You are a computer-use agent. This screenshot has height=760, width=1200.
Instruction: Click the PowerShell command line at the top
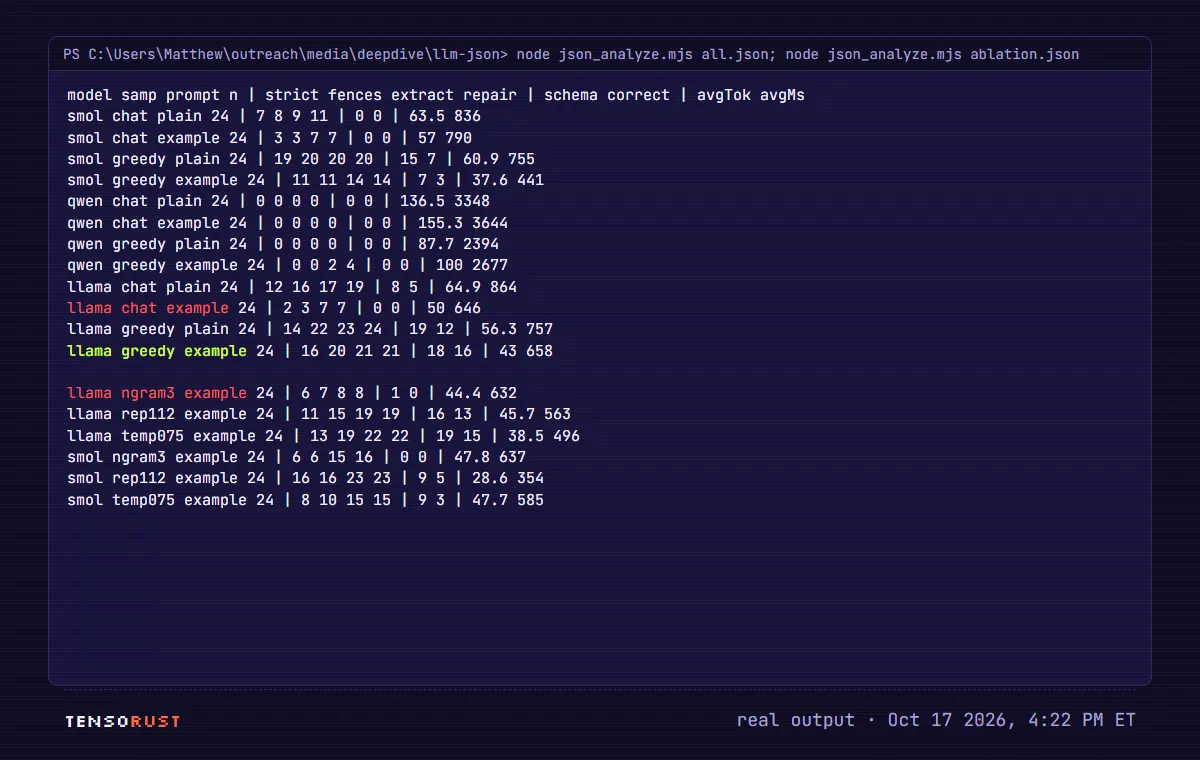[571, 54]
